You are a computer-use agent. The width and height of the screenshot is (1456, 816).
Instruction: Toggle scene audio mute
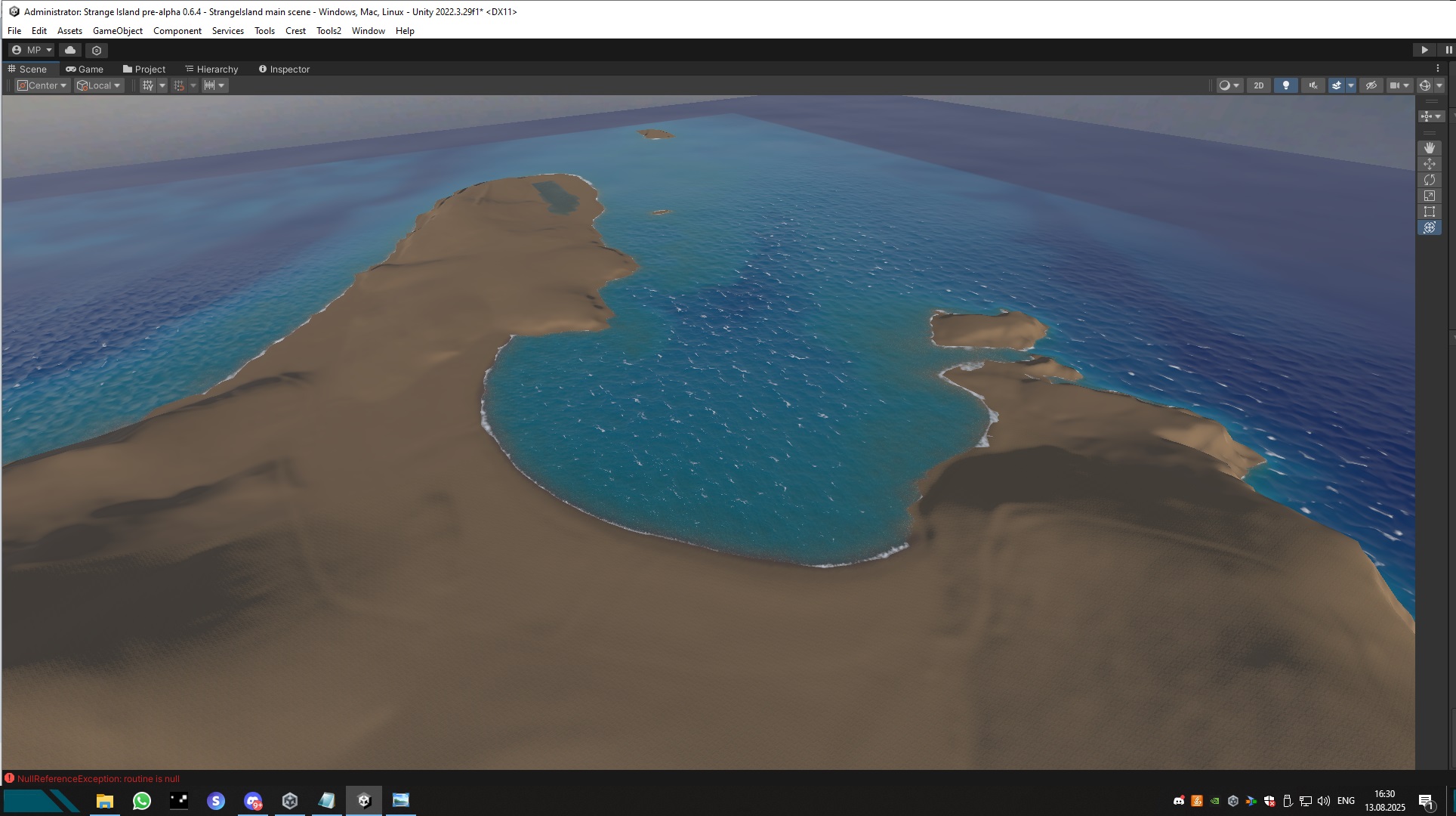pos(1313,85)
